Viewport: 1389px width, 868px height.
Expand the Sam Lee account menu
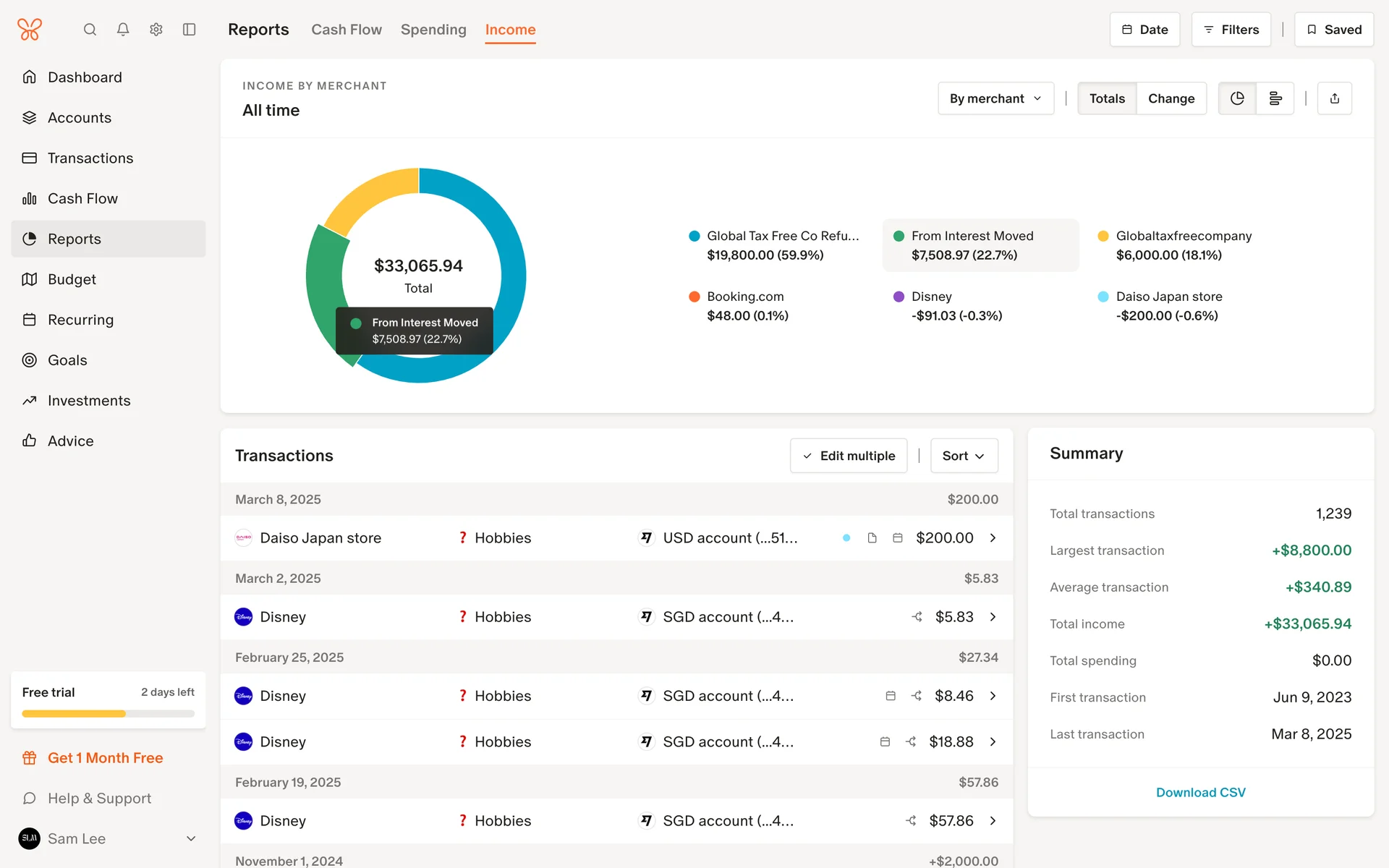pyautogui.click(x=191, y=839)
